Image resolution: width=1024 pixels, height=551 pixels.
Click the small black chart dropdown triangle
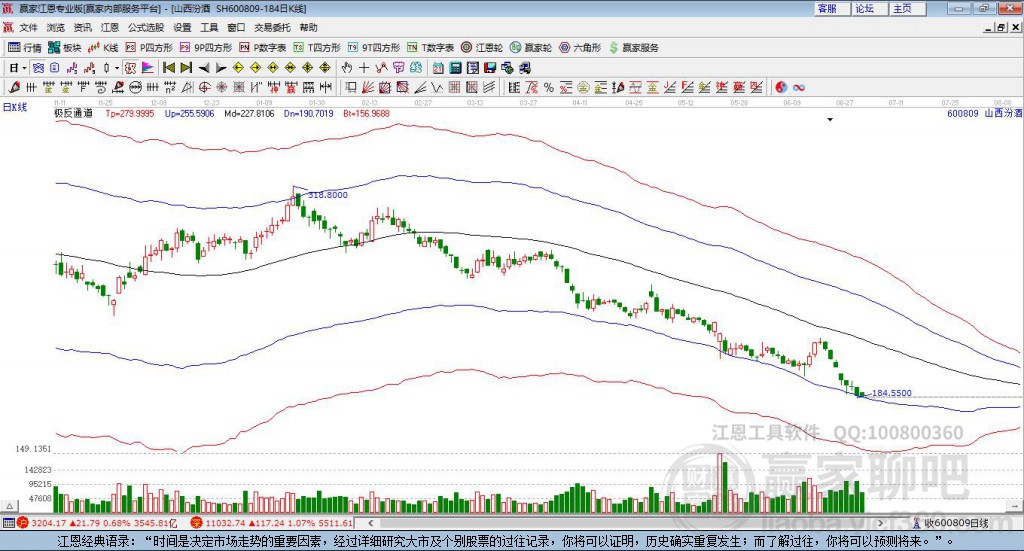coord(830,120)
